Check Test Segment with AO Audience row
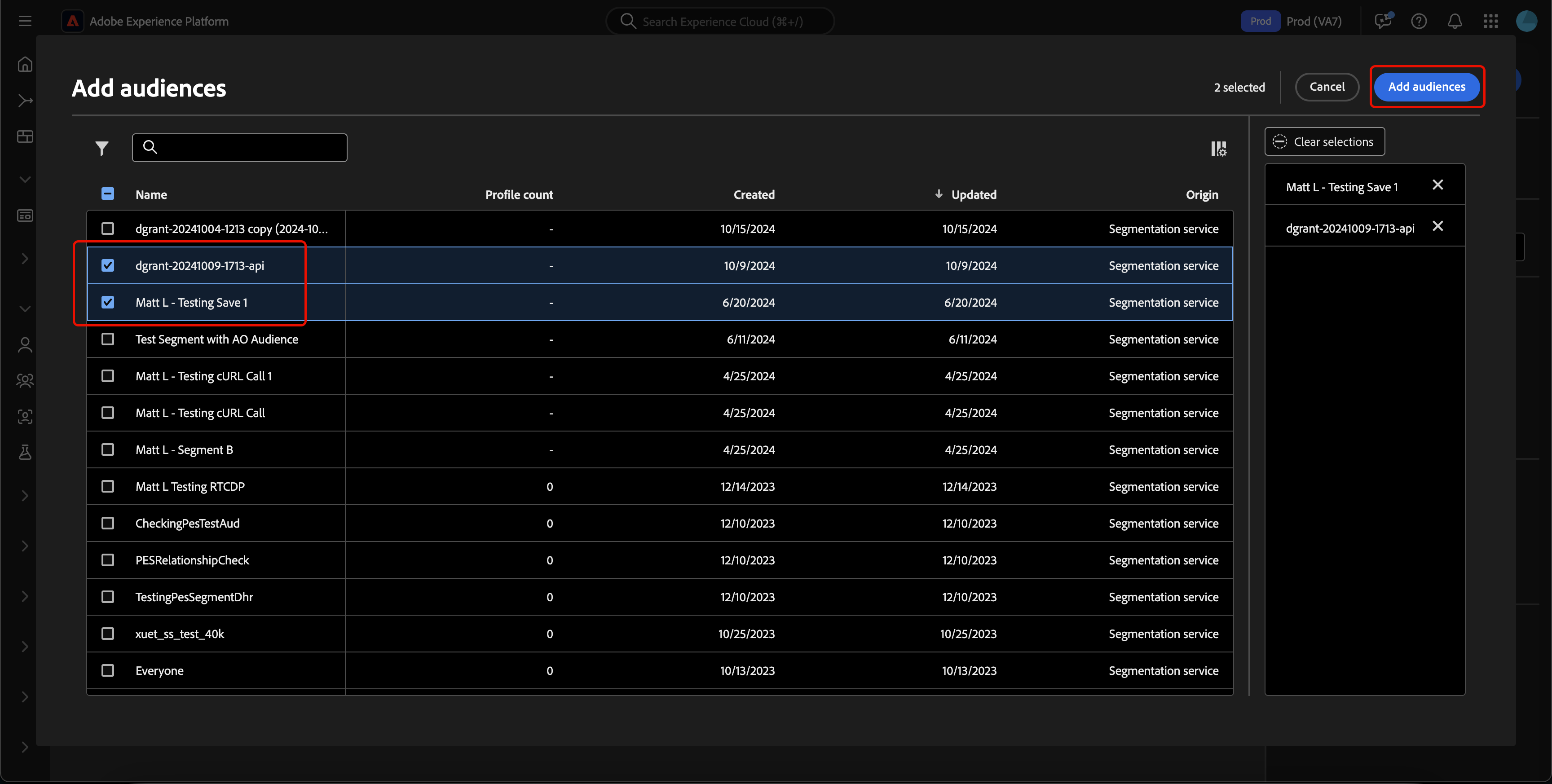The height and width of the screenshot is (784, 1552). 108,339
